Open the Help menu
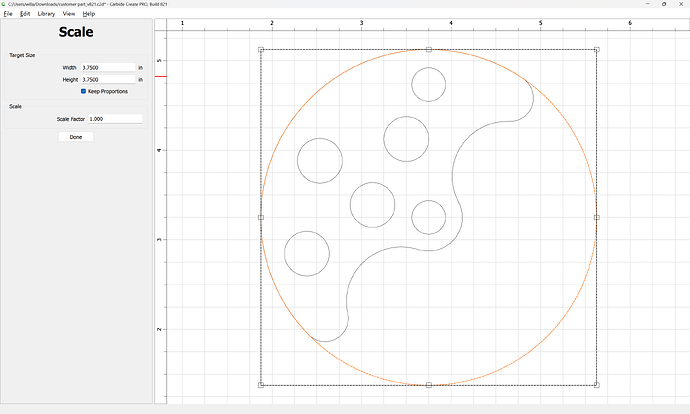Screen dimensions: 690x414 [89, 14]
